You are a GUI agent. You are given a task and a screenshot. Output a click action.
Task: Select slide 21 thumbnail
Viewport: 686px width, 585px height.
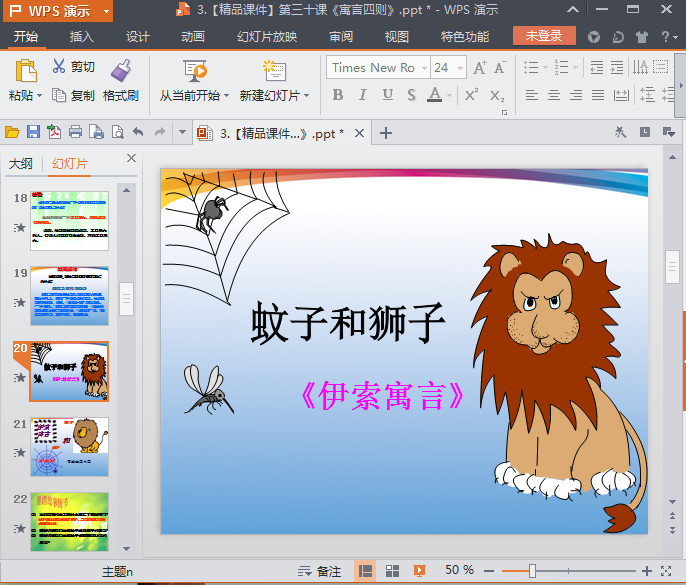[x=70, y=447]
